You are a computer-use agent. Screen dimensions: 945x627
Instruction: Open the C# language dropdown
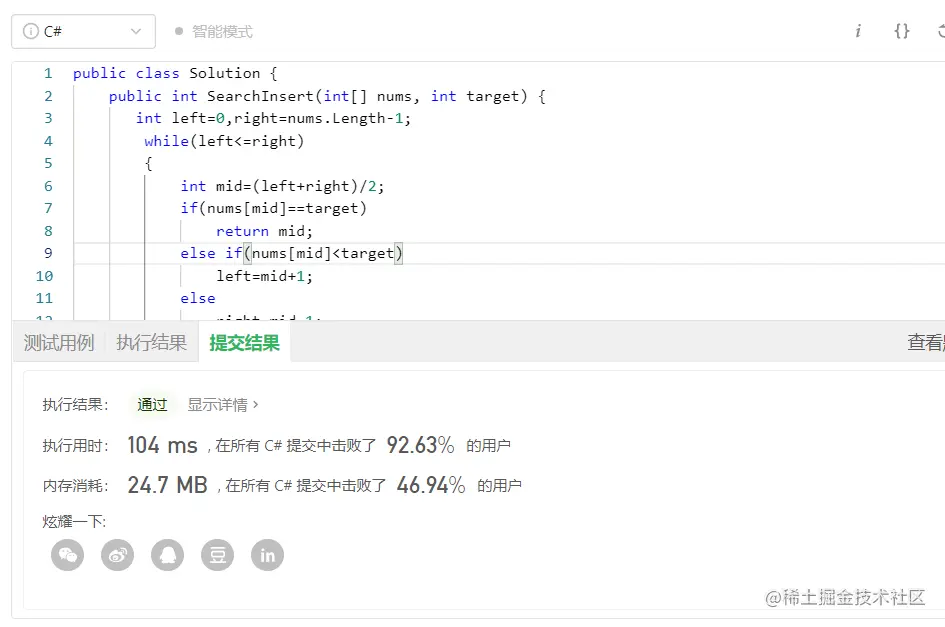coord(84,31)
